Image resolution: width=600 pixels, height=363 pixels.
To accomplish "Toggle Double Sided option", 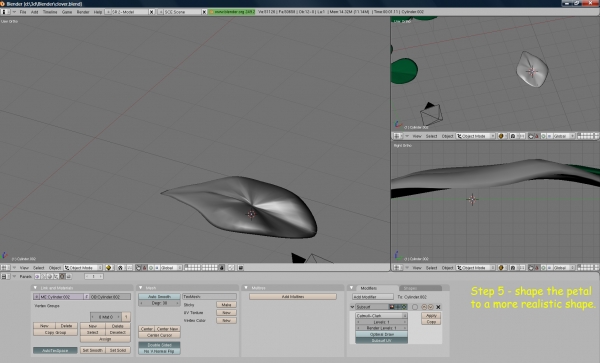I will point(159,345).
